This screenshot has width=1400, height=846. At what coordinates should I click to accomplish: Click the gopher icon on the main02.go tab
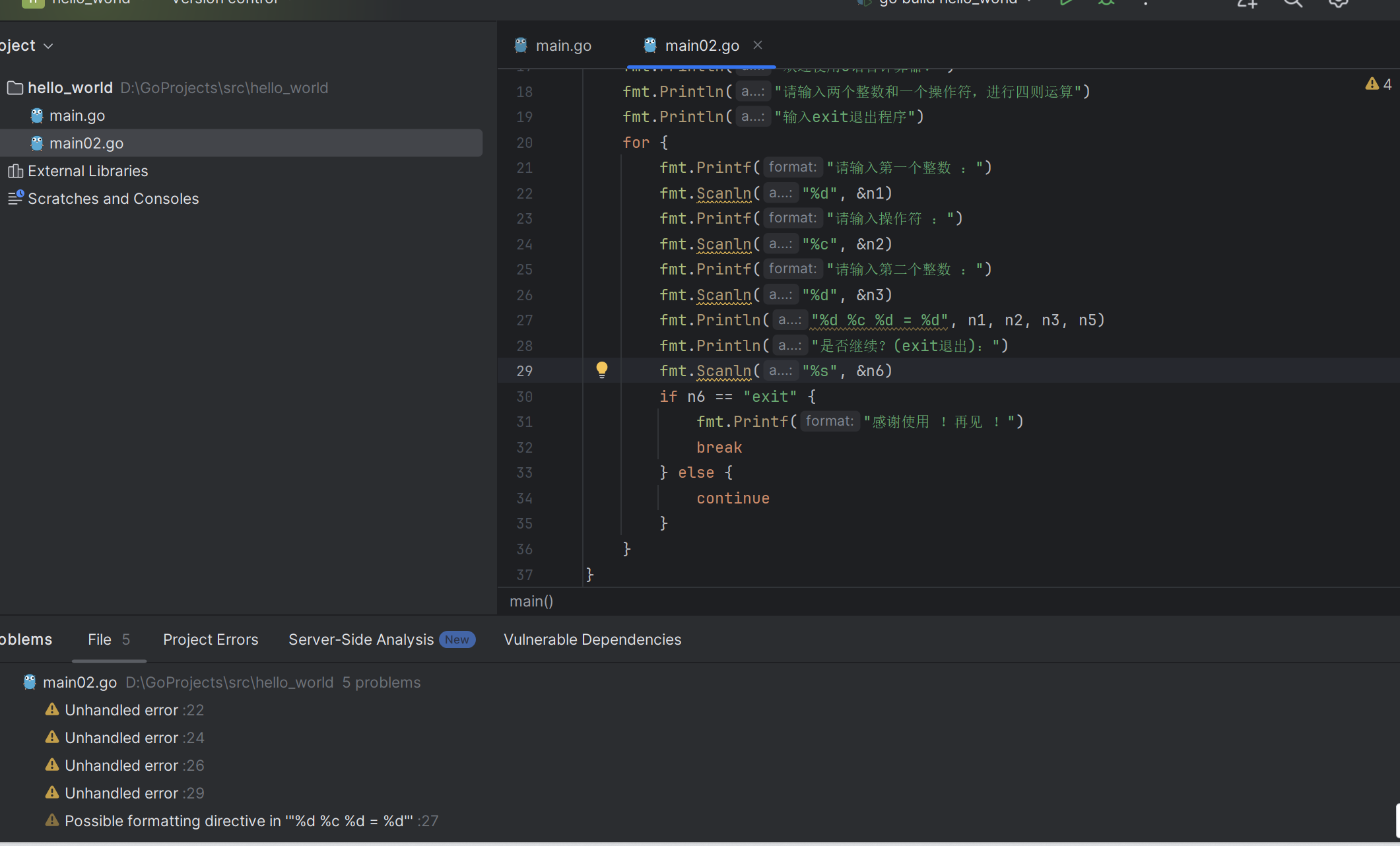click(x=650, y=45)
